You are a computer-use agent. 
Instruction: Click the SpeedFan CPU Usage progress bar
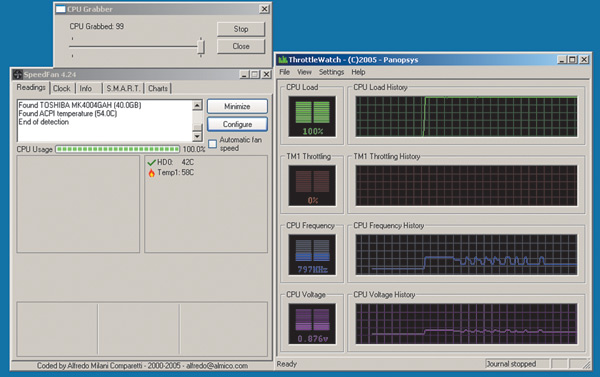tap(117, 149)
